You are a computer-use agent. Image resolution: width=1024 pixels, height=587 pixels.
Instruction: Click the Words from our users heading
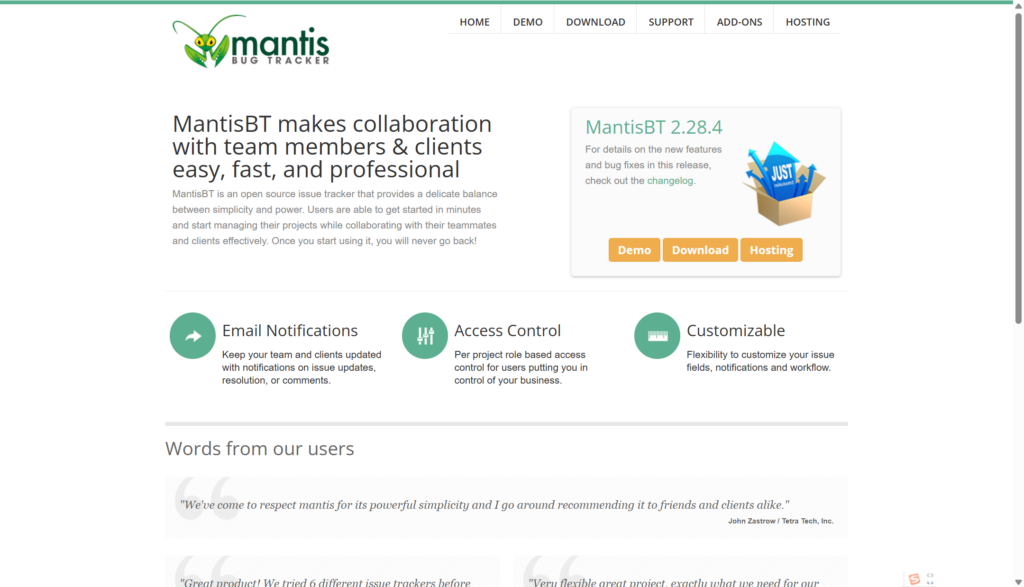coord(259,449)
